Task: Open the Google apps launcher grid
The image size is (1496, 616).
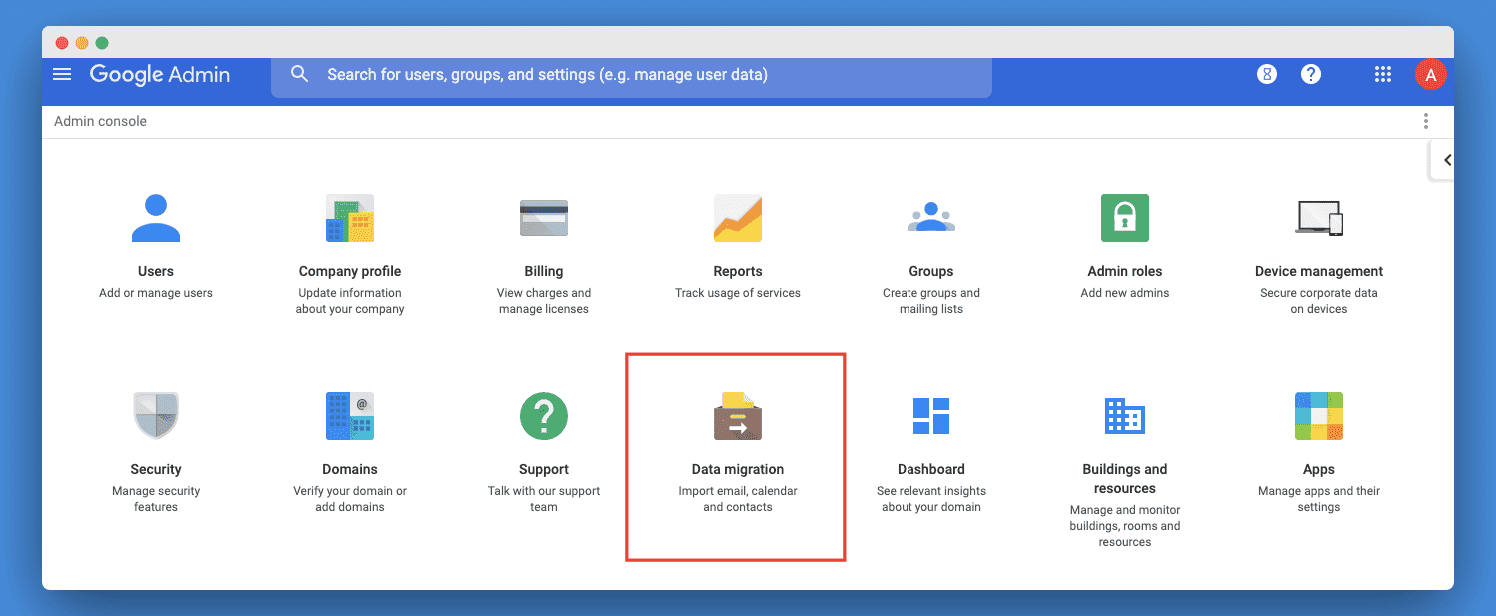Action: (1382, 74)
